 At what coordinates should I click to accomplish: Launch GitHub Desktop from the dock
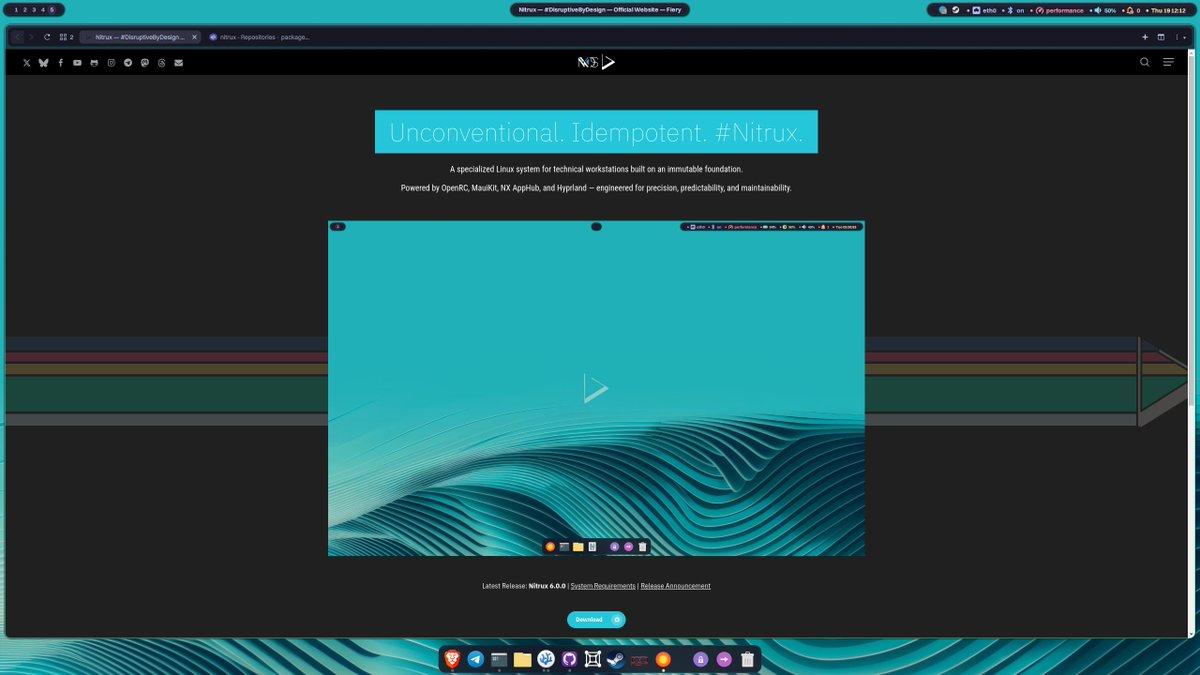tap(570, 659)
